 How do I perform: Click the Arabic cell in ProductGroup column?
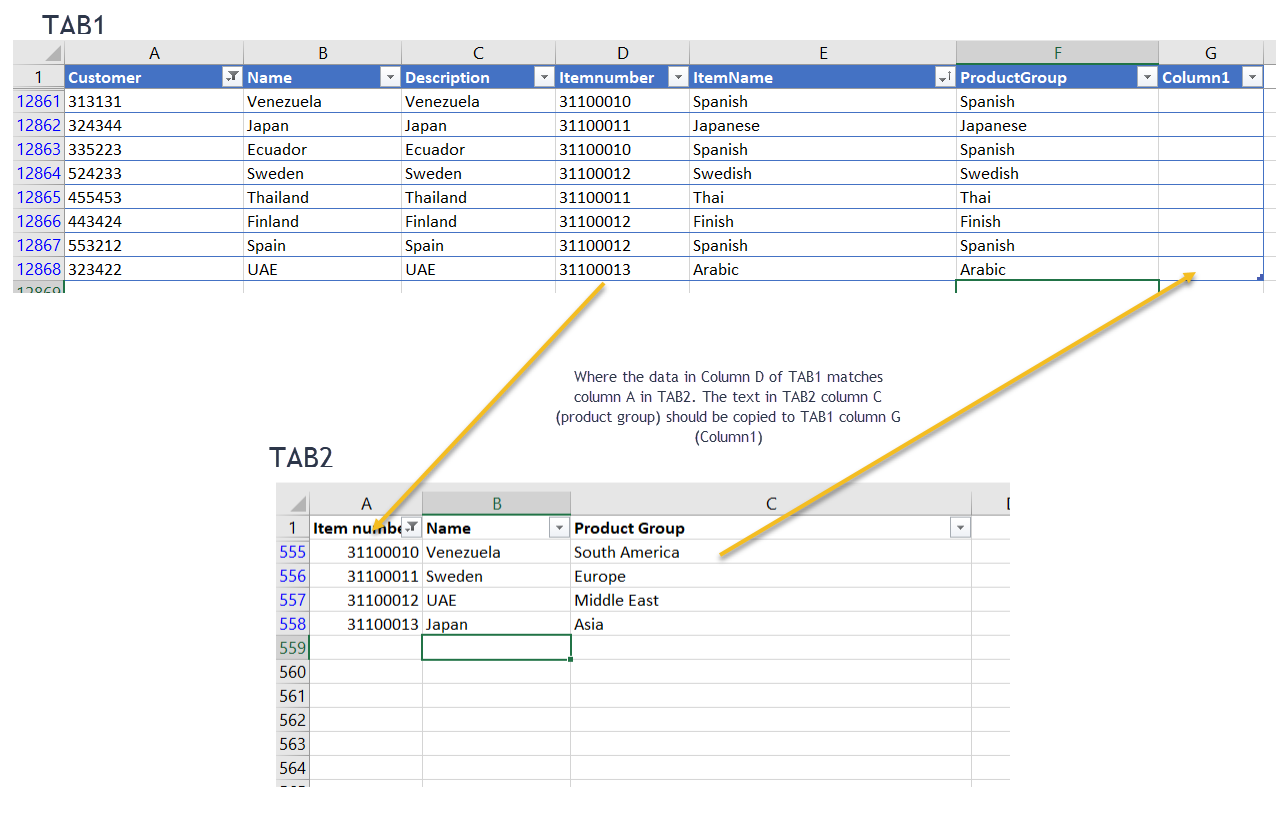click(1057, 269)
